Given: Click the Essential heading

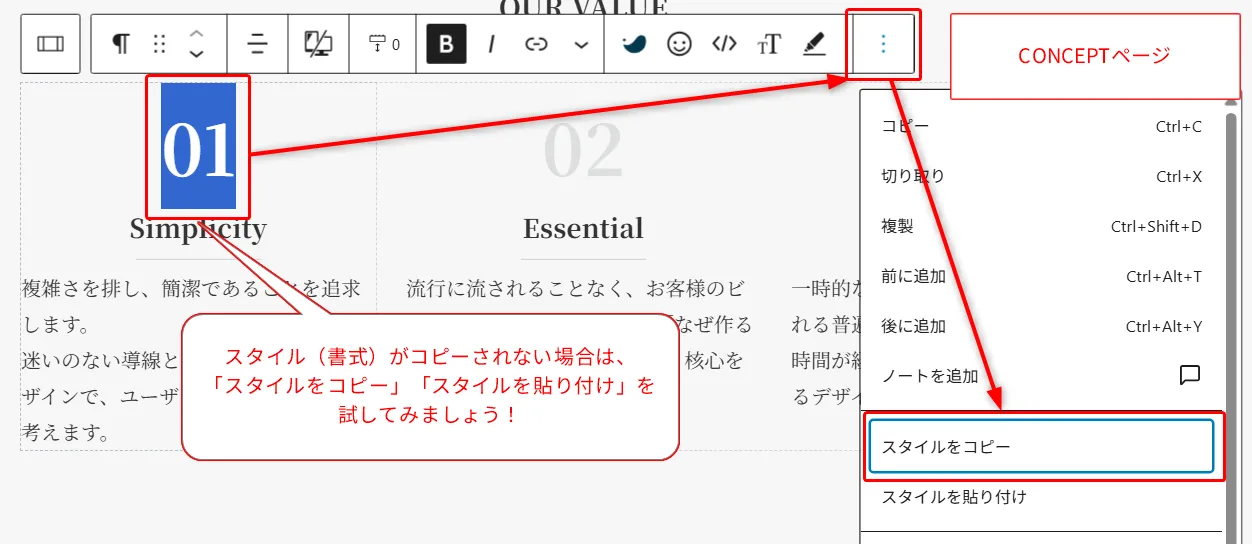Looking at the screenshot, I should pos(583,228).
